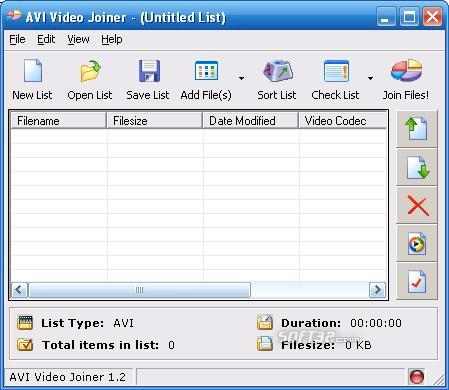Click the Add File(s) toolbar icon
449x390 pixels.
(x=206, y=71)
